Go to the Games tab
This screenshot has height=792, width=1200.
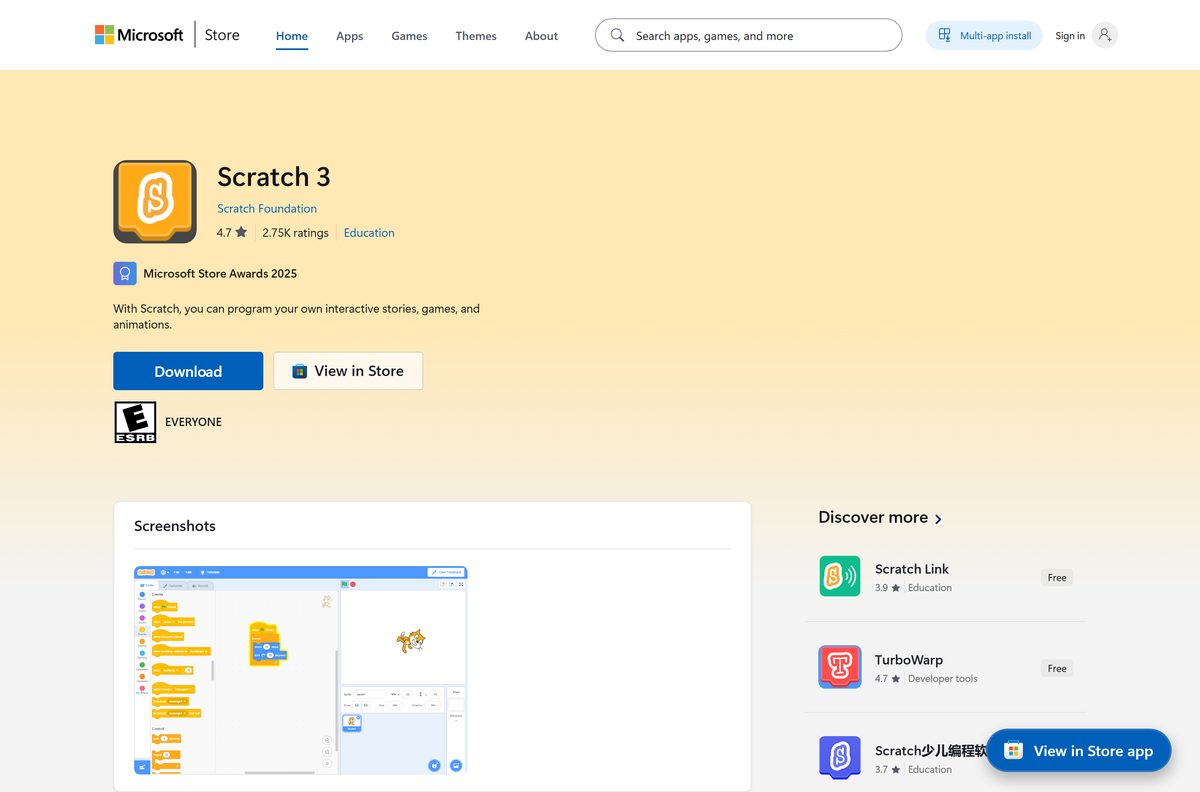click(x=409, y=36)
